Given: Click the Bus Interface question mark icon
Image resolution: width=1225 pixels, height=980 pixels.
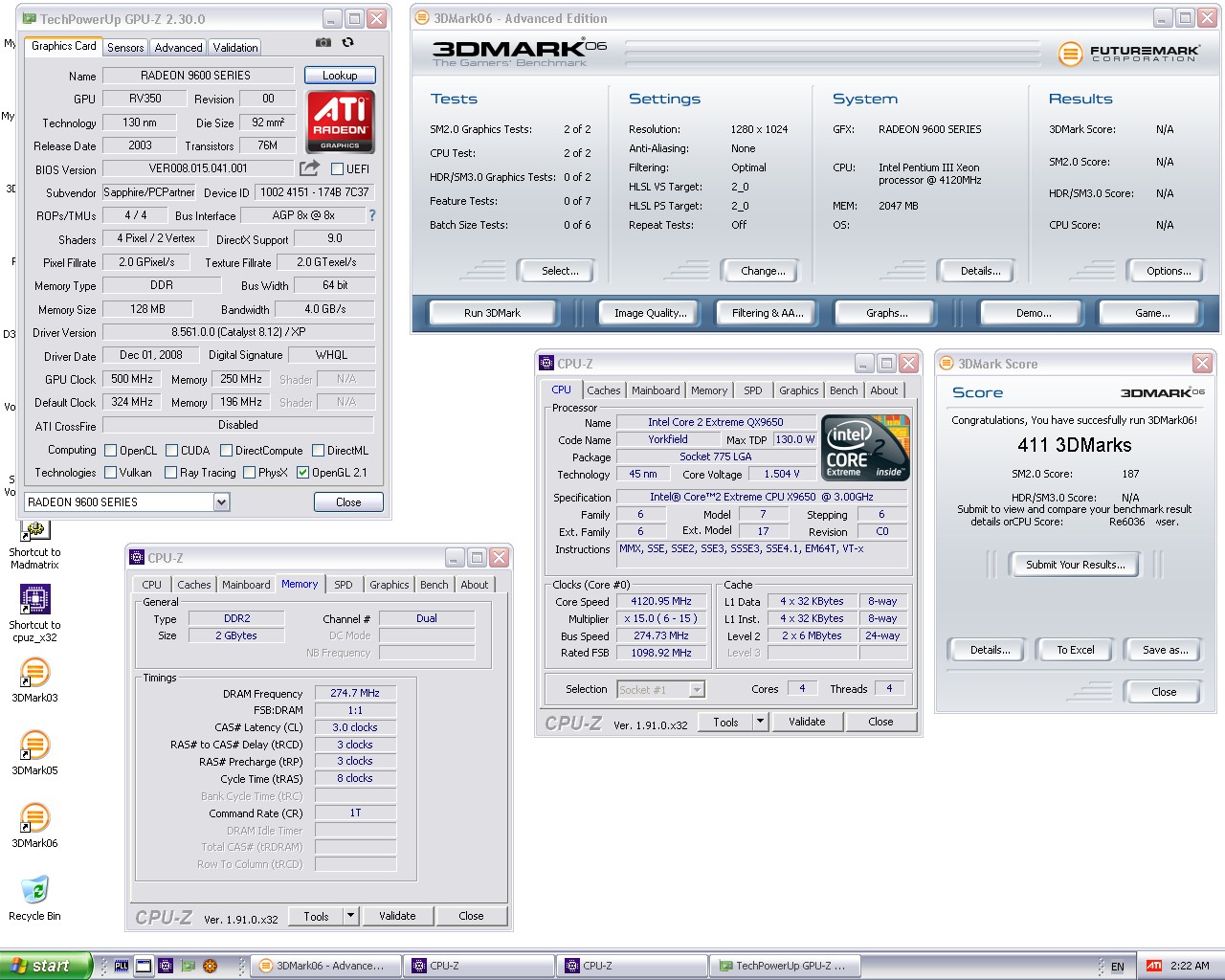Looking at the screenshot, I should [372, 215].
